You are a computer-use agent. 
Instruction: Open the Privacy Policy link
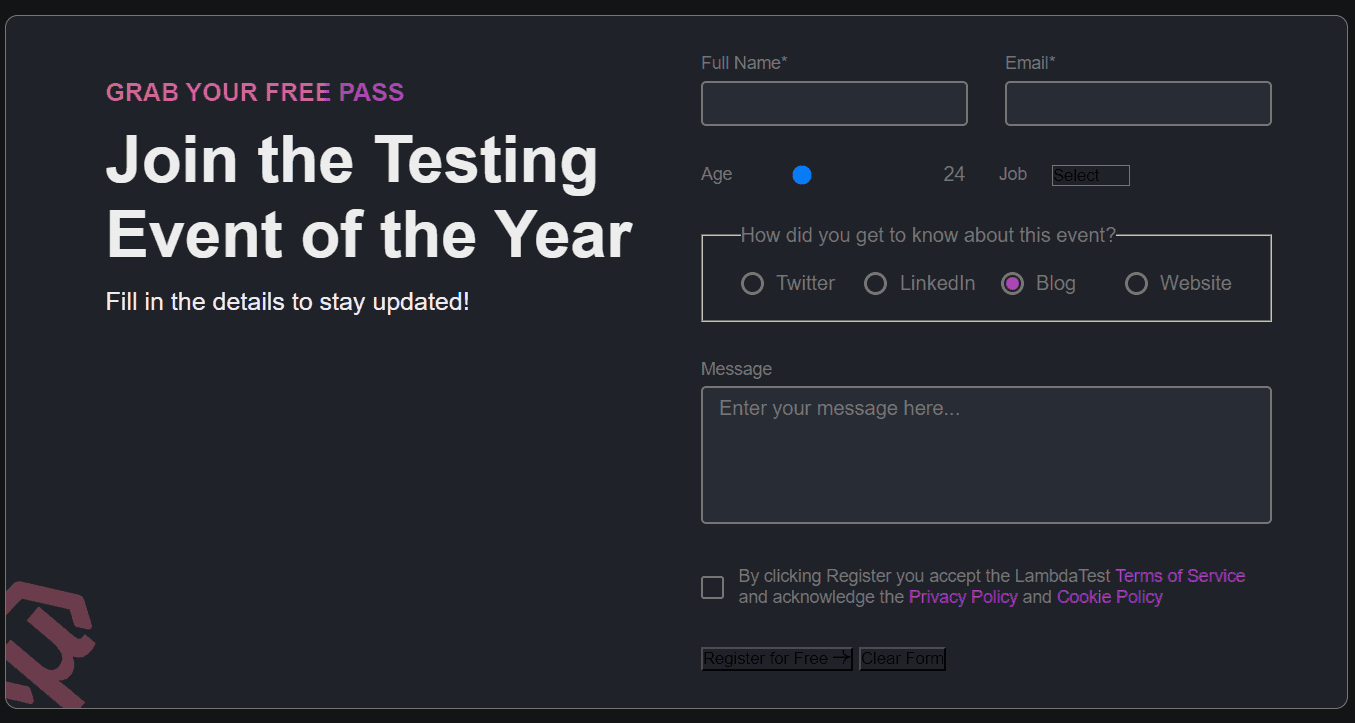tap(963, 597)
